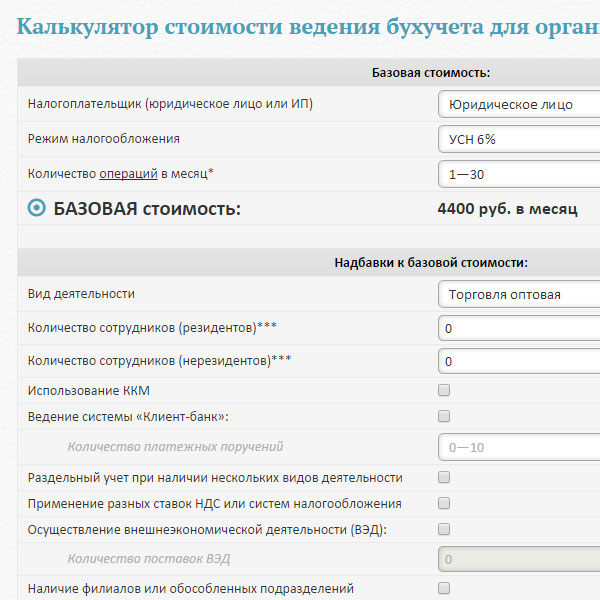The image size is (600, 600).
Task: Expand the Режим налогообложения dropdown УСН 6%
Action: (519, 139)
